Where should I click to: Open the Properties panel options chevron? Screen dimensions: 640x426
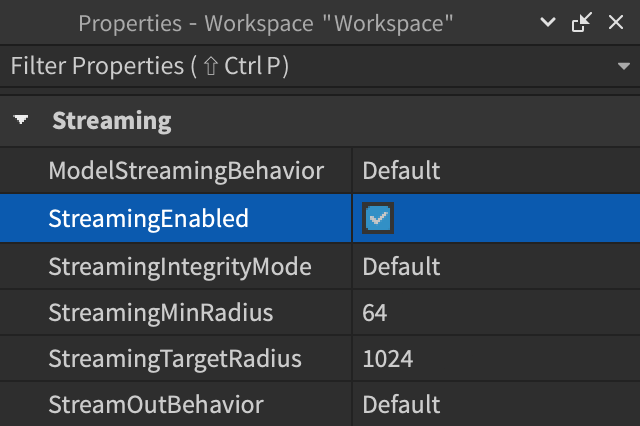coord(547,23)
